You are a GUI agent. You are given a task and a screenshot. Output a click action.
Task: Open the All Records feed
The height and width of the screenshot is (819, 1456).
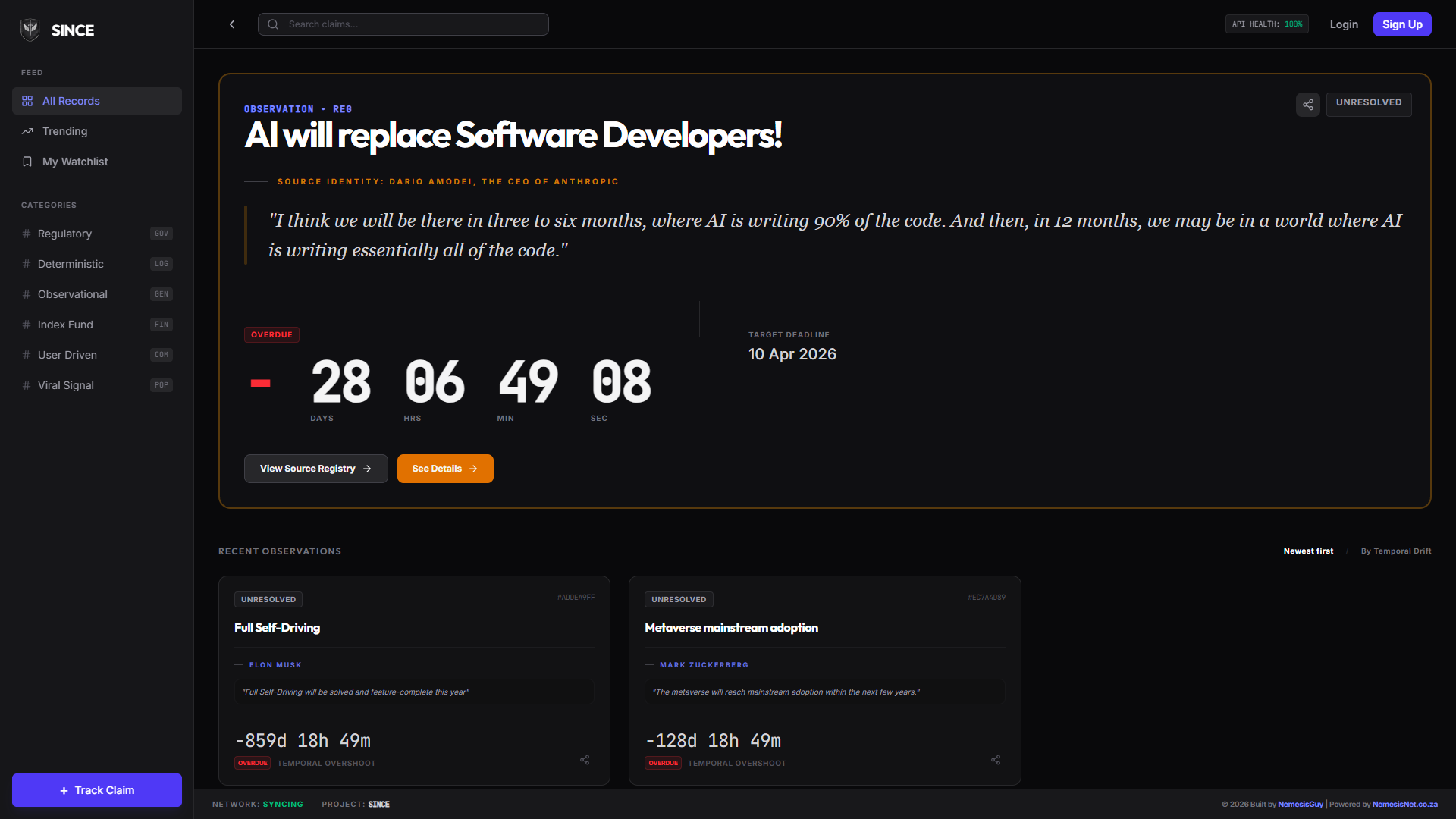97,101
